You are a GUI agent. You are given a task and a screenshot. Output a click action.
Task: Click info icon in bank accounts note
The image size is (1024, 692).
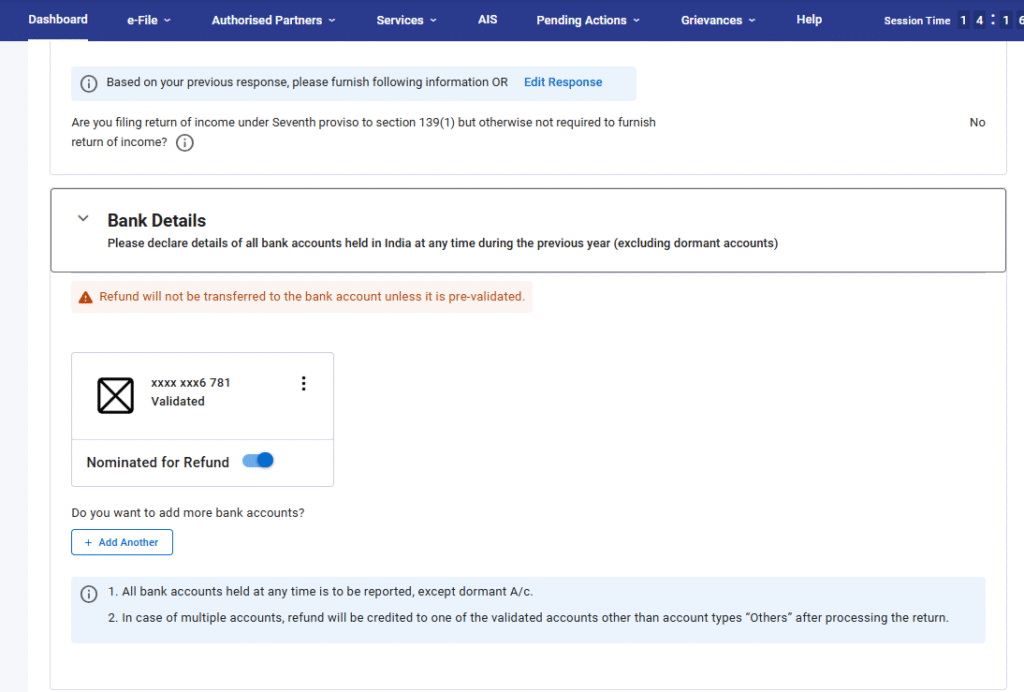[x=89, y=594]
